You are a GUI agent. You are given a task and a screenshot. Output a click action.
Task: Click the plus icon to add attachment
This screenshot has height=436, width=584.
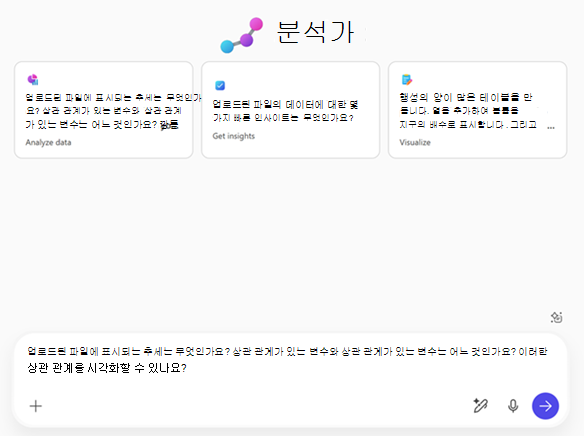36,406
